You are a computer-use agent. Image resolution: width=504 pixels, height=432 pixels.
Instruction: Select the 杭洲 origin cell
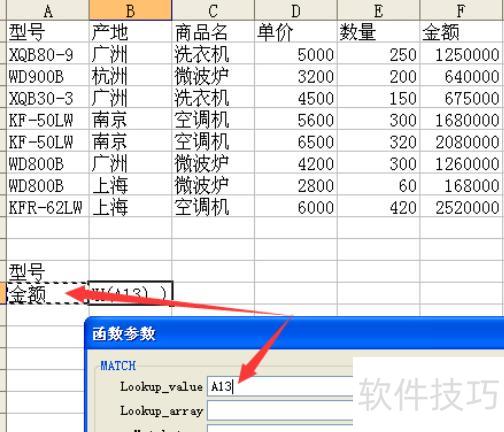(x=130, y=75)
